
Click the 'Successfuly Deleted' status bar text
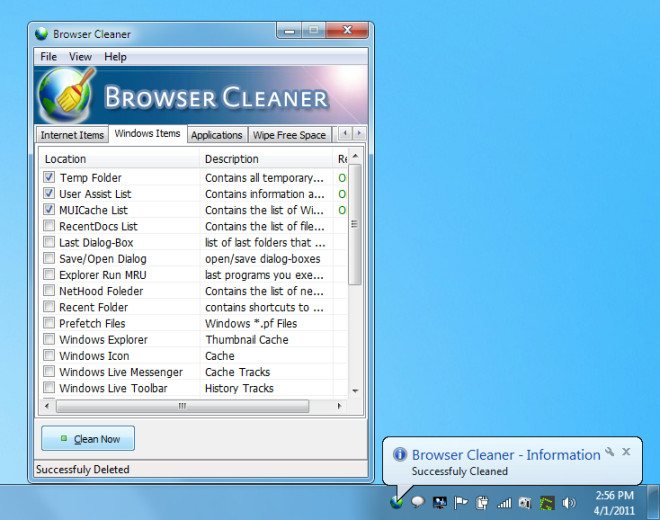pyautogui.click(x=82, y=469)
